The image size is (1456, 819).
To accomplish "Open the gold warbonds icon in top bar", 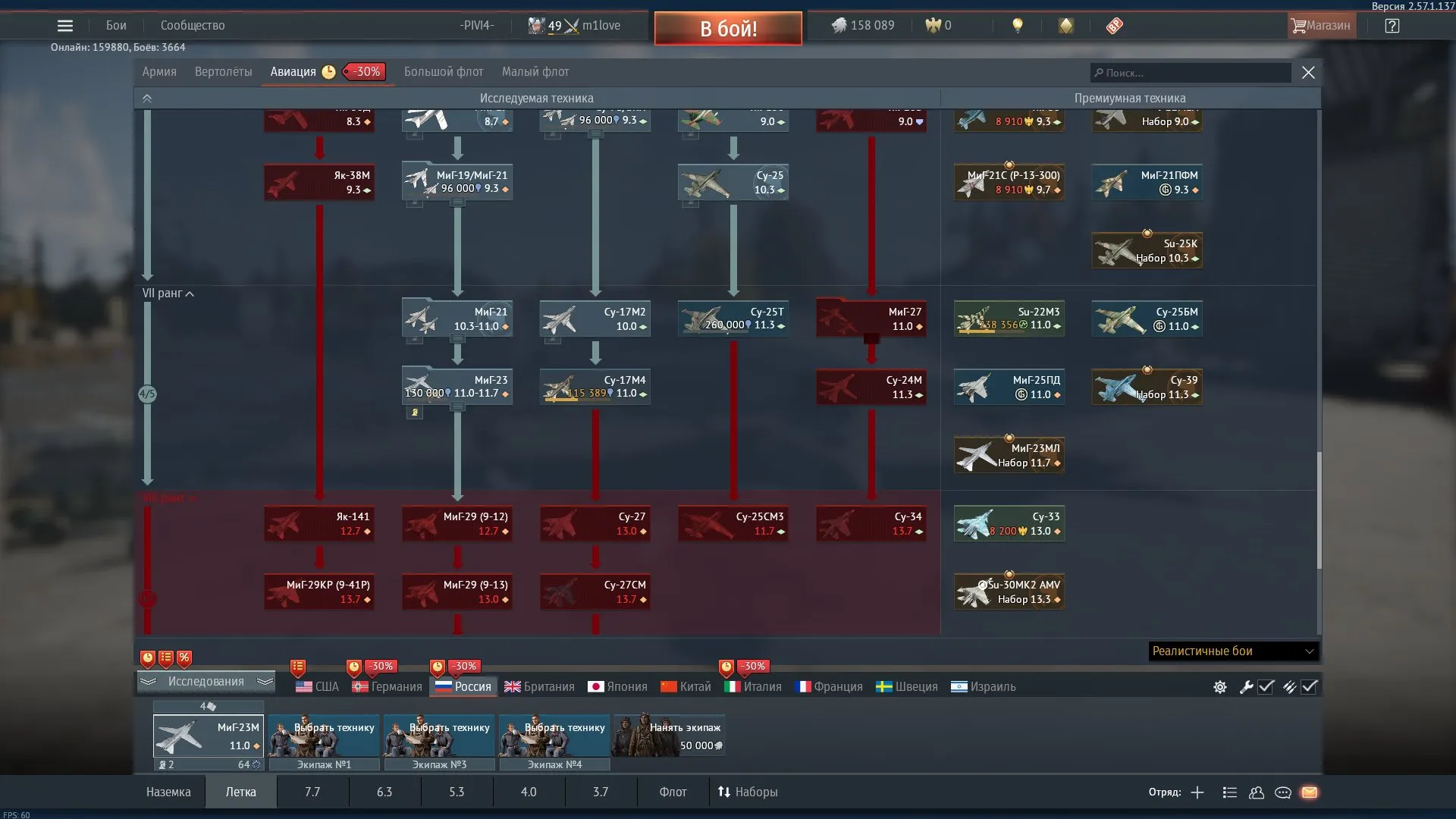I will [x=1066, y=26].
